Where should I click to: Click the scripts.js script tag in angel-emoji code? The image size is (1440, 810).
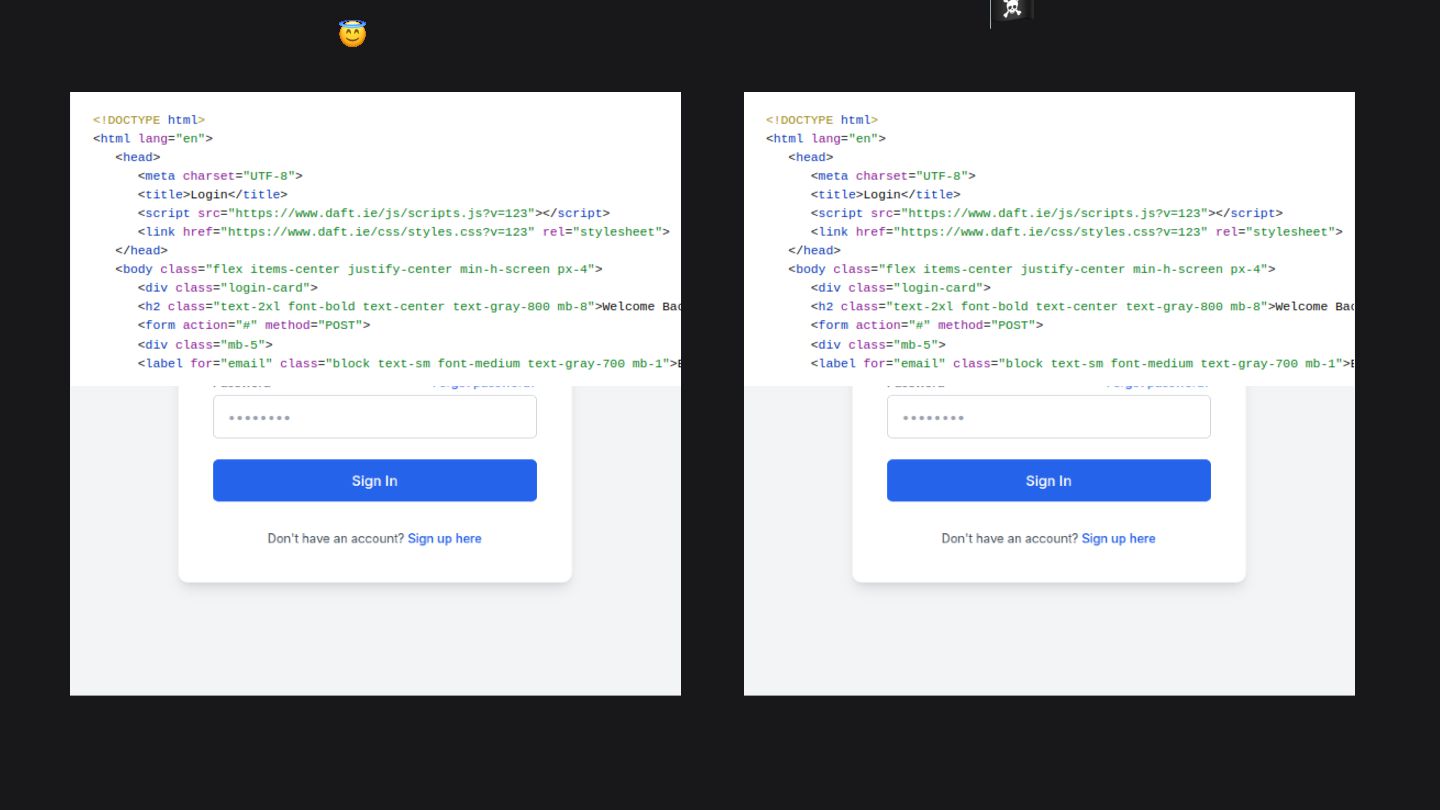pos(374,213)
